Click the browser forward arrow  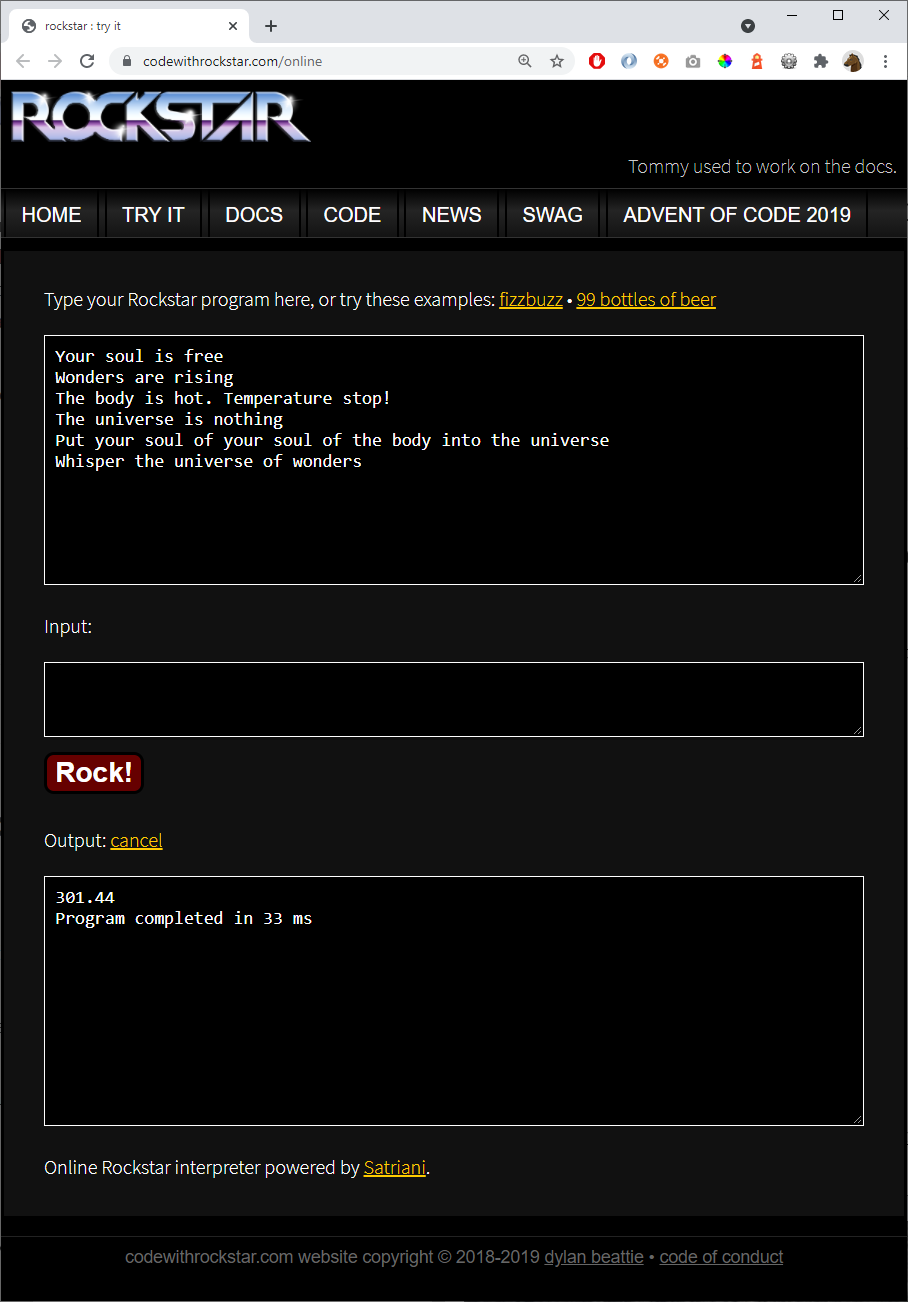coord(55,61)
